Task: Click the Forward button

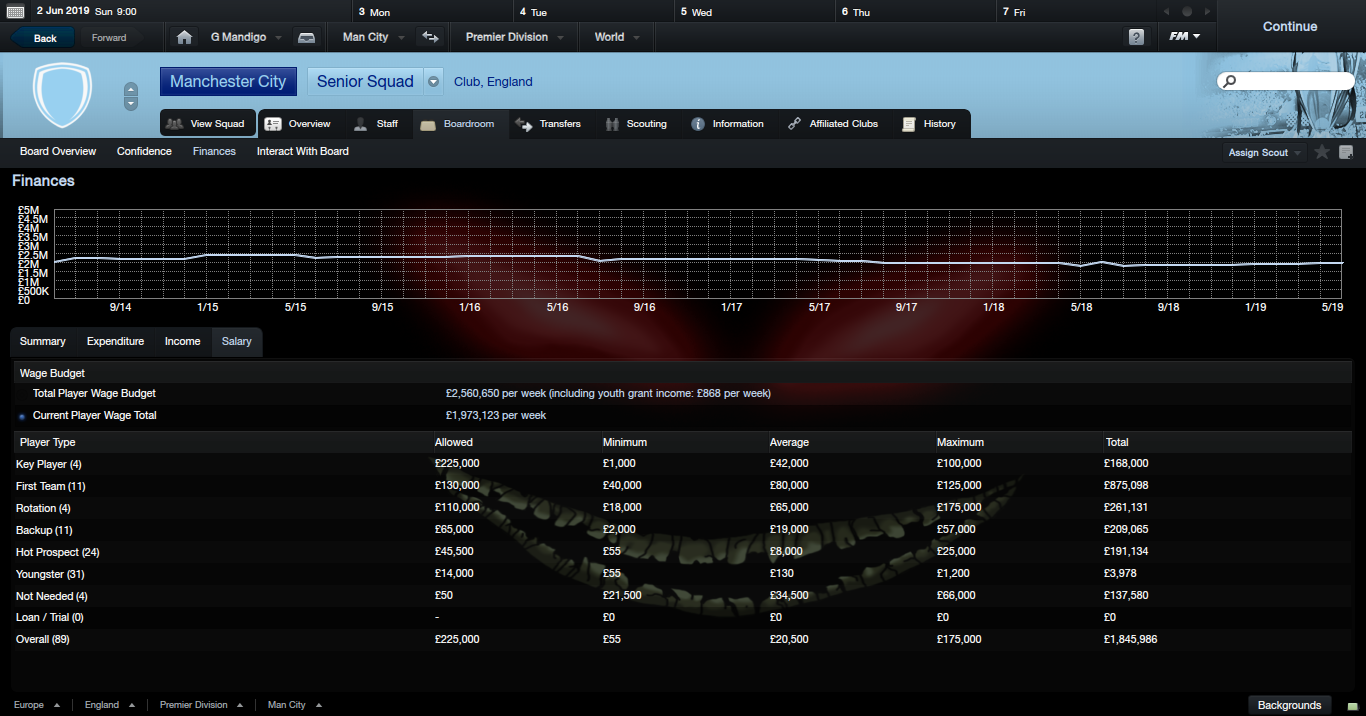Action: click(109, 38)
